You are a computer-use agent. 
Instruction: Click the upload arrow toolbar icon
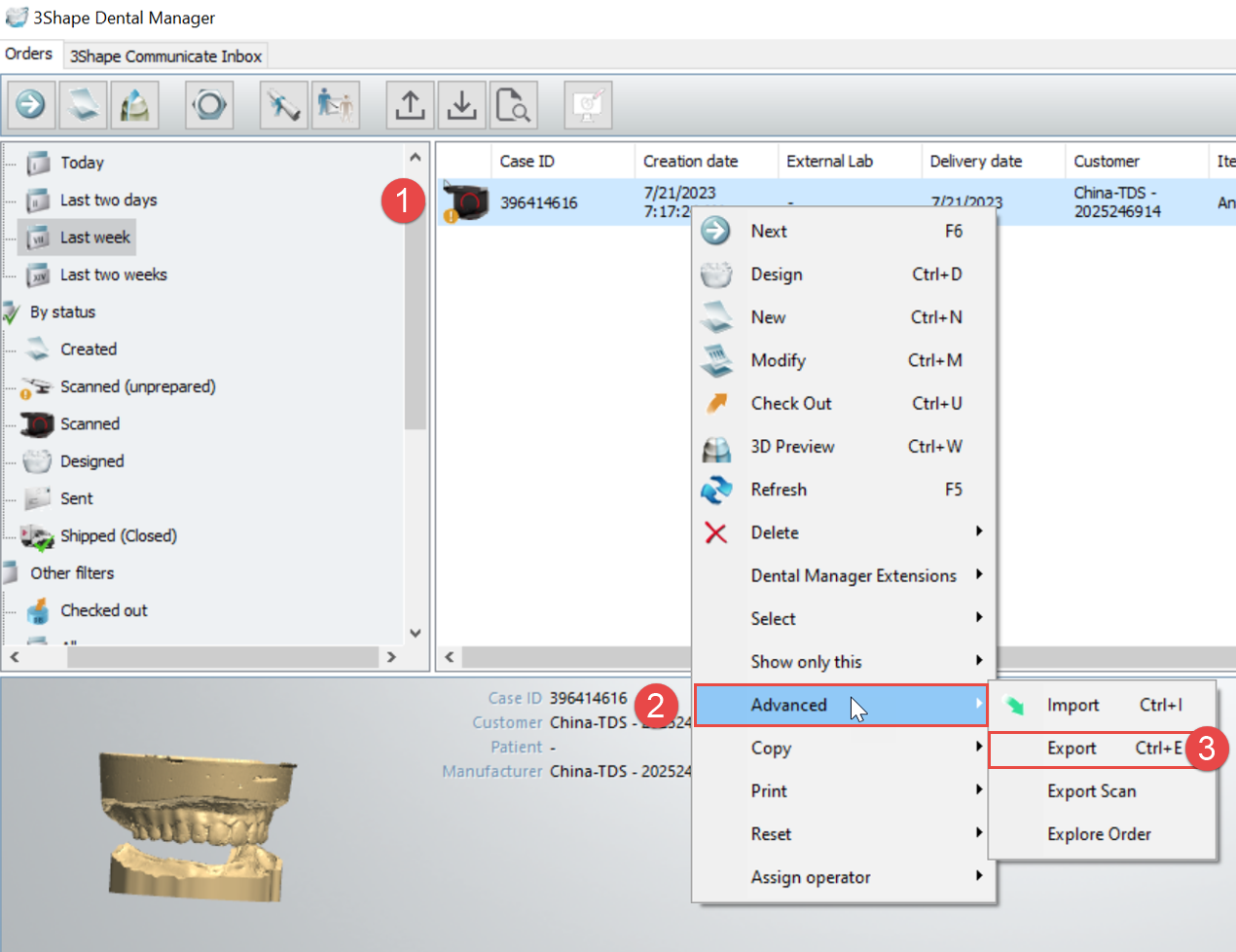(x=411, y=104)
